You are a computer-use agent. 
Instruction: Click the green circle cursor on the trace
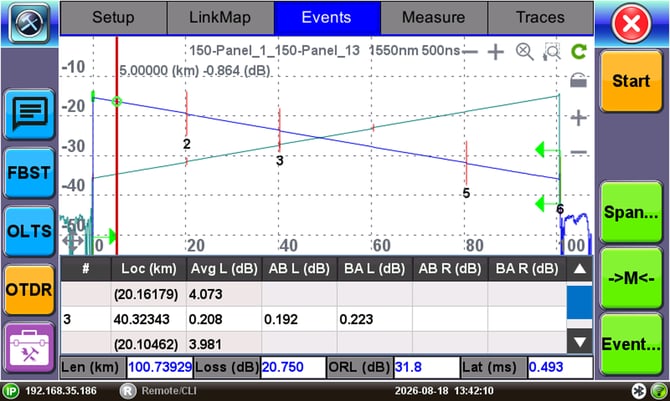pyautogui.click(x=117, y=101)
